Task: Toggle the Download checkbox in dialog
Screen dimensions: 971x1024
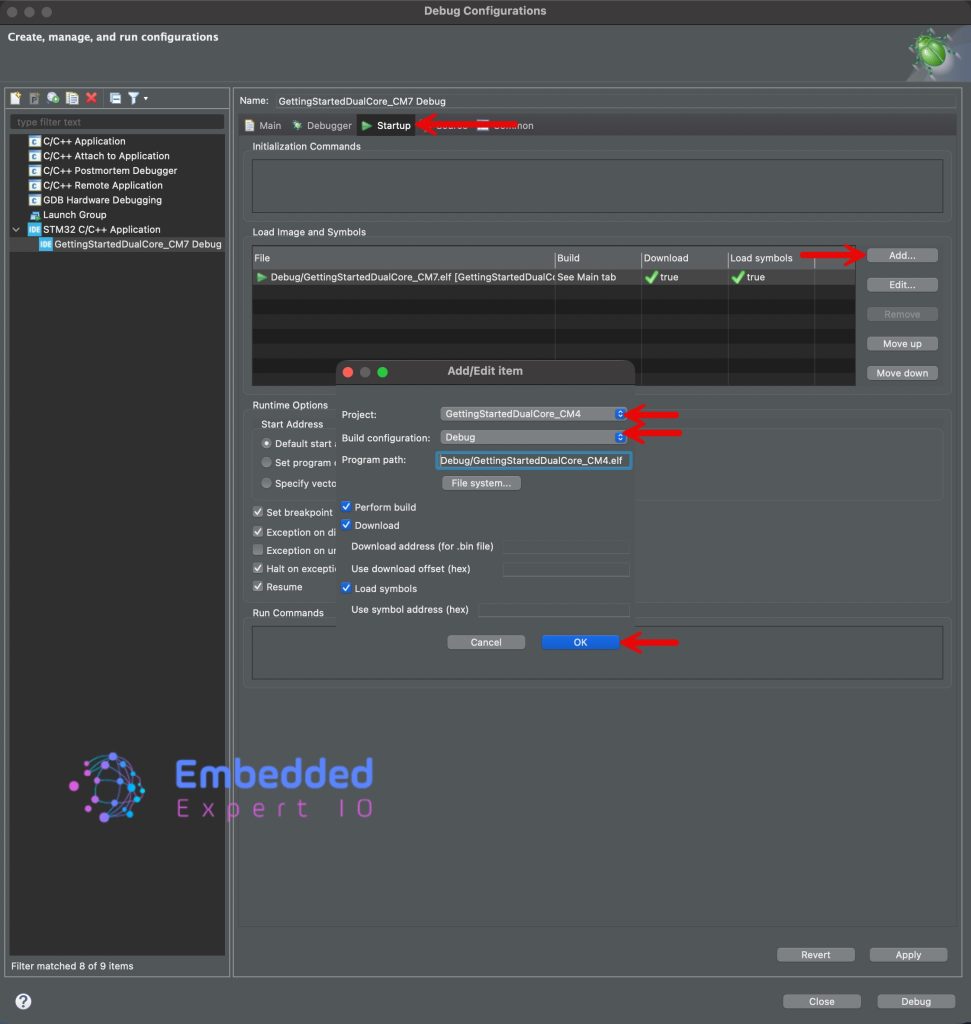Action: [347, 525]
